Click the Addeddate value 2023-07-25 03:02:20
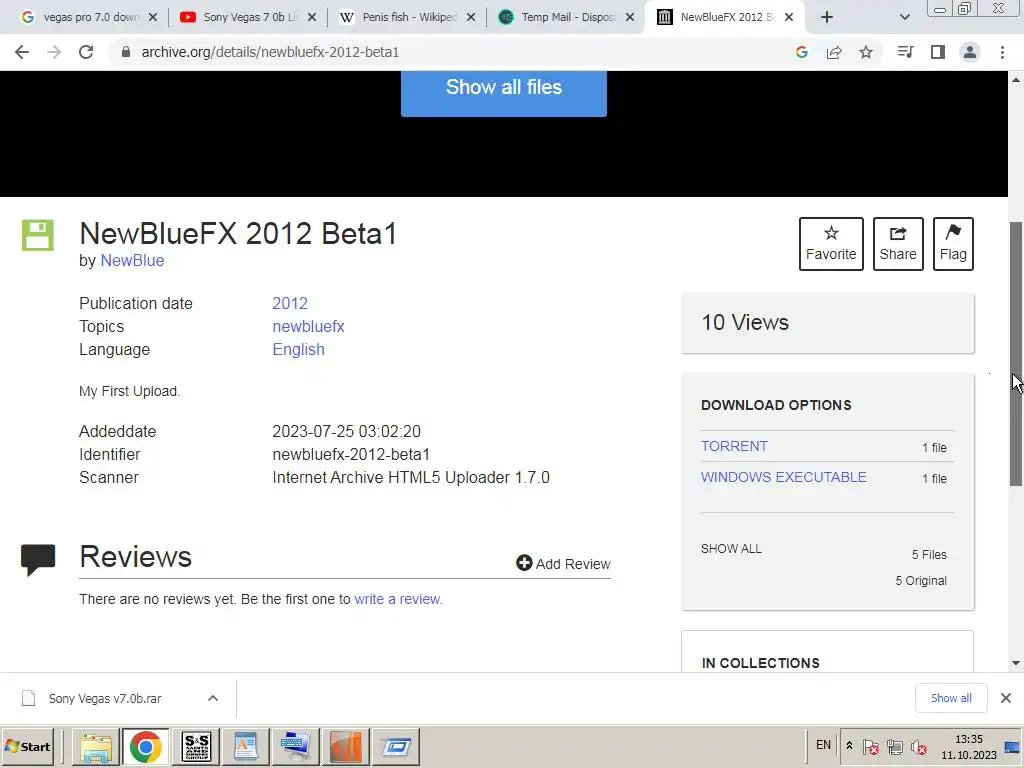Screen dimensions: 1024x768 (347, 432)
